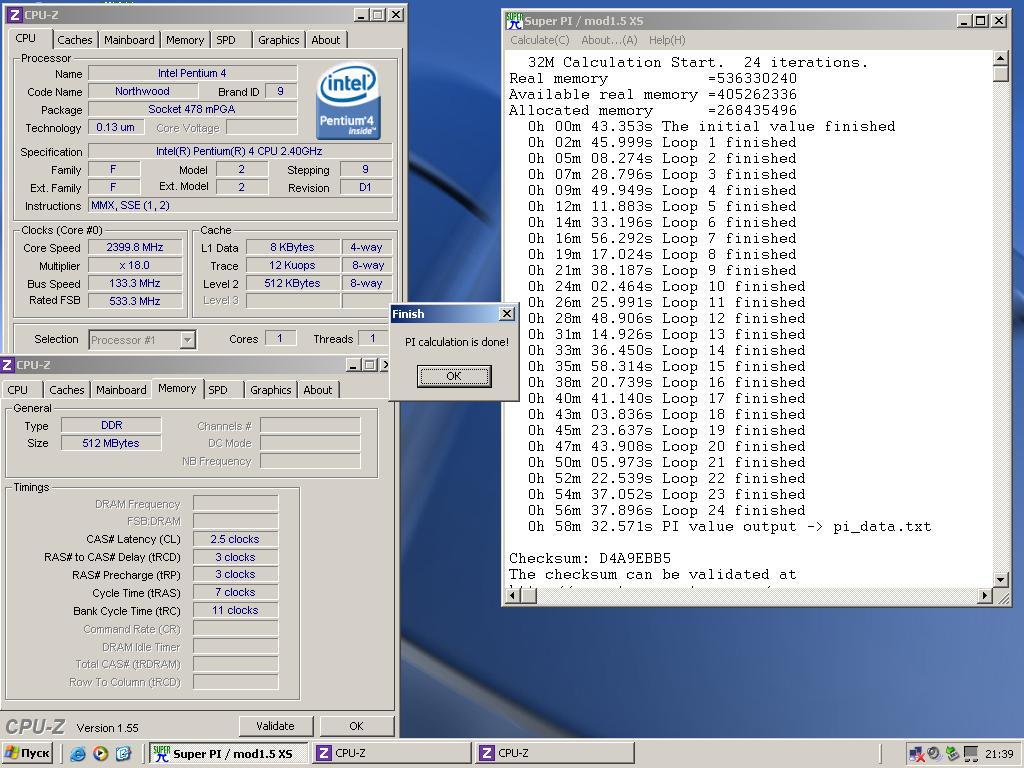The height and width of the screenshot is (768, 1024).
Task: Click the 533.3 MHz rated FSB value
Action: [x=135, y=301]
